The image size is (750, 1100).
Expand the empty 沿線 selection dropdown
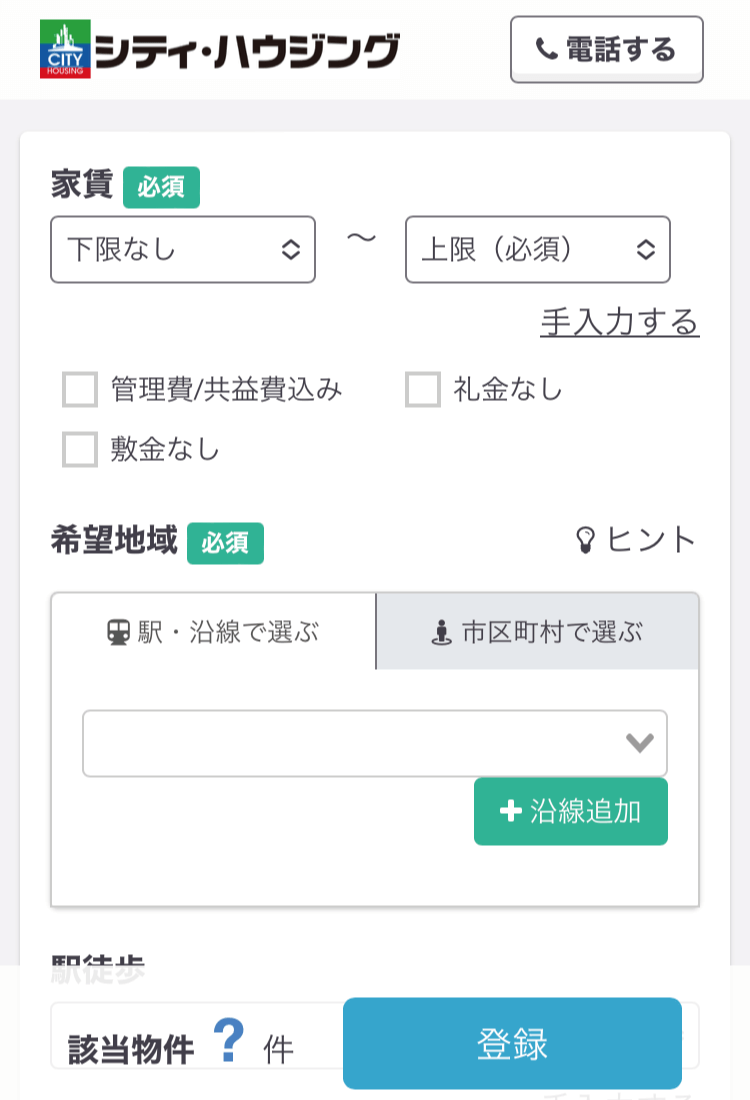[375, 742]
